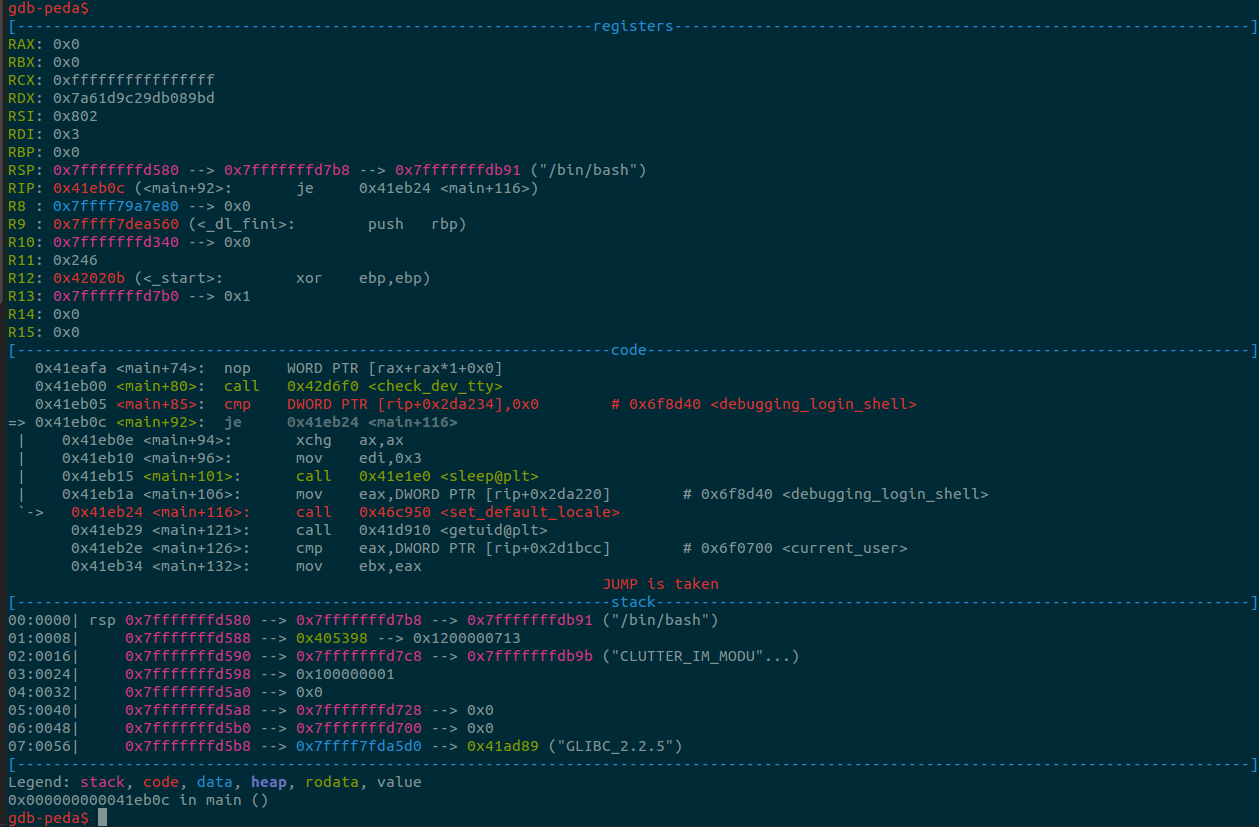Click stack value 0x405398
The height and width of the screenshot is (827, 1259).
(x=332, y=638)
